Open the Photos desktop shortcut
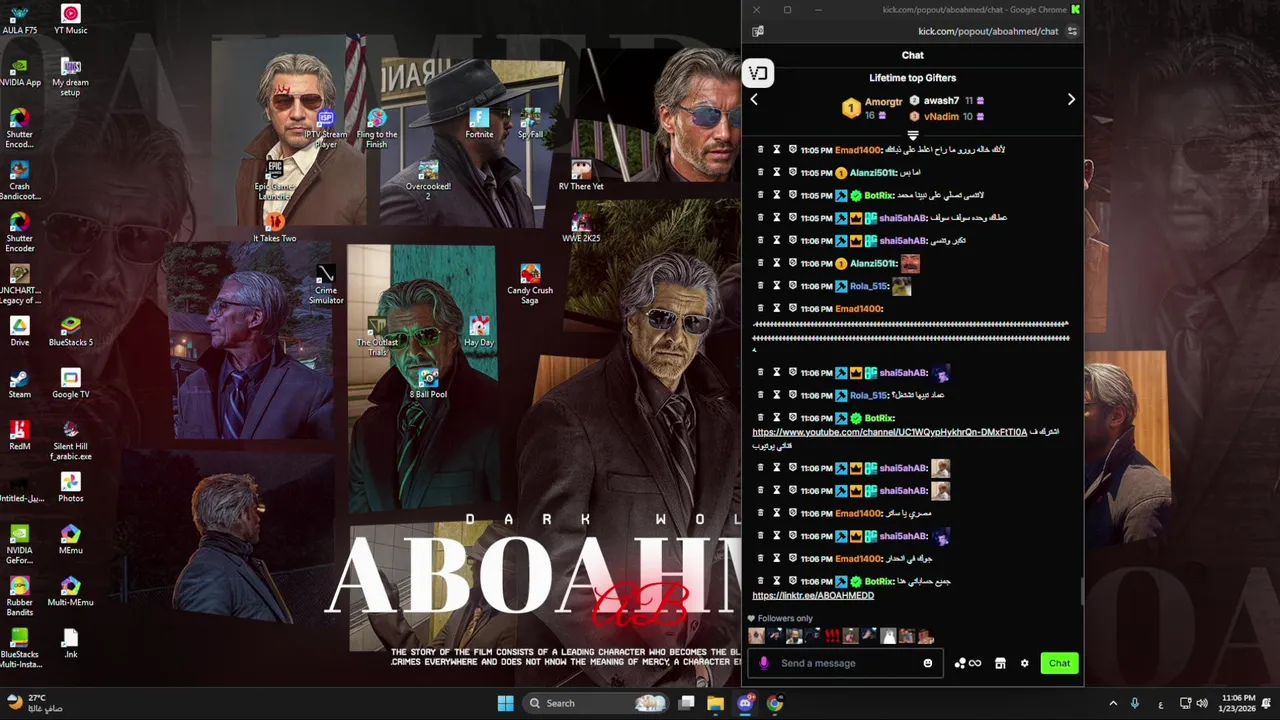This screenshot has width=1280, height=720. click(x=70, y=487)
